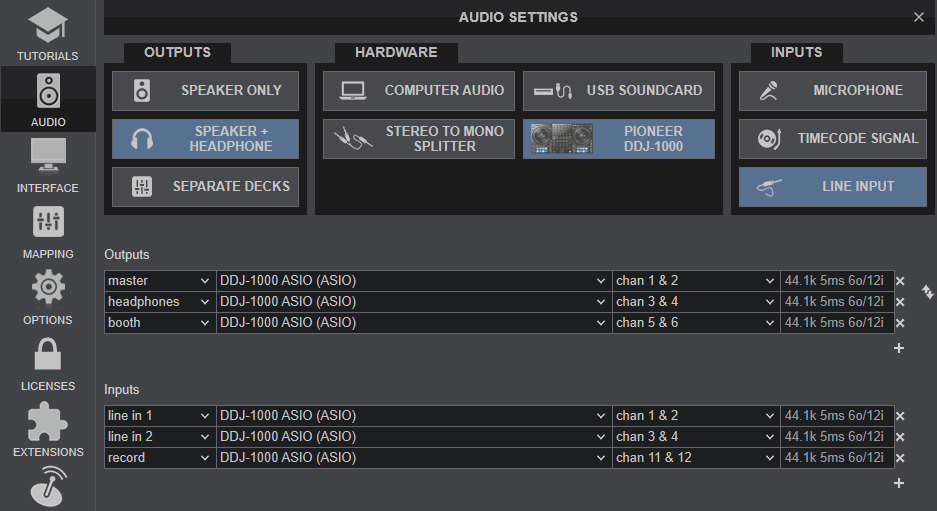937x511 pixels.
Task: Close the Audio Settings window
Action: 919,17
